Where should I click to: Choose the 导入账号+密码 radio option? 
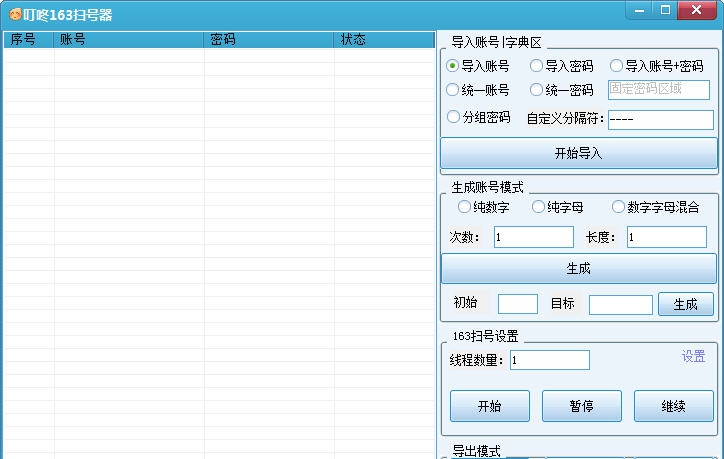coord(617,66)
